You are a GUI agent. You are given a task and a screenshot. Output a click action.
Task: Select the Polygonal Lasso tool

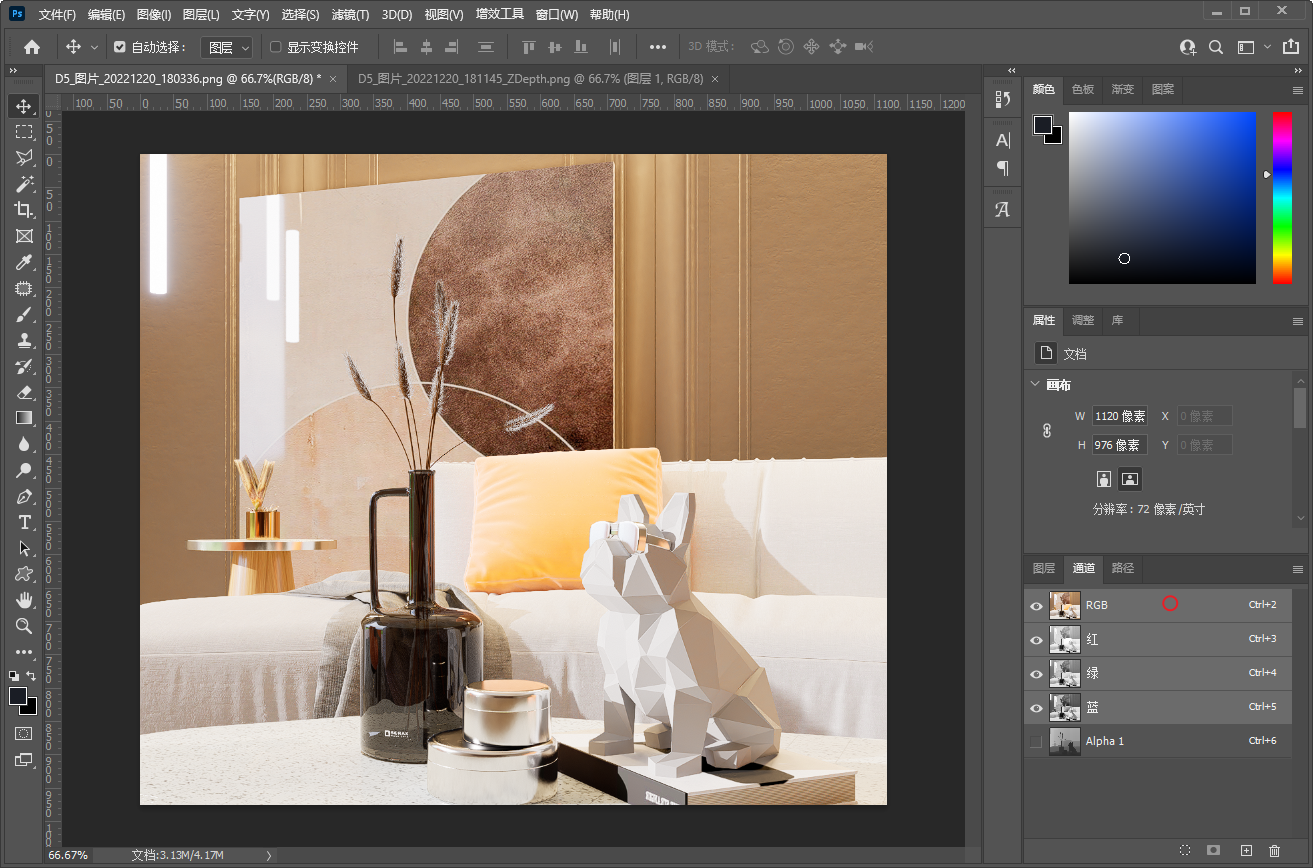(x=24, y=158)
